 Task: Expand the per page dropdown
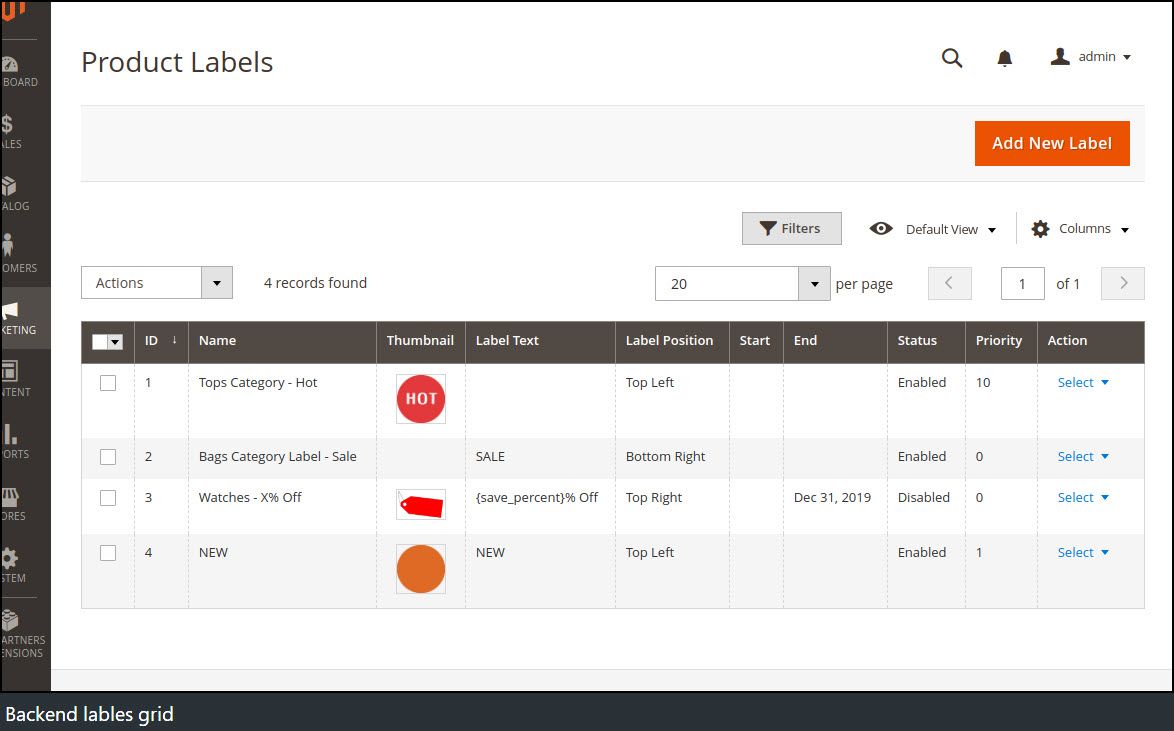coord(815,283)
